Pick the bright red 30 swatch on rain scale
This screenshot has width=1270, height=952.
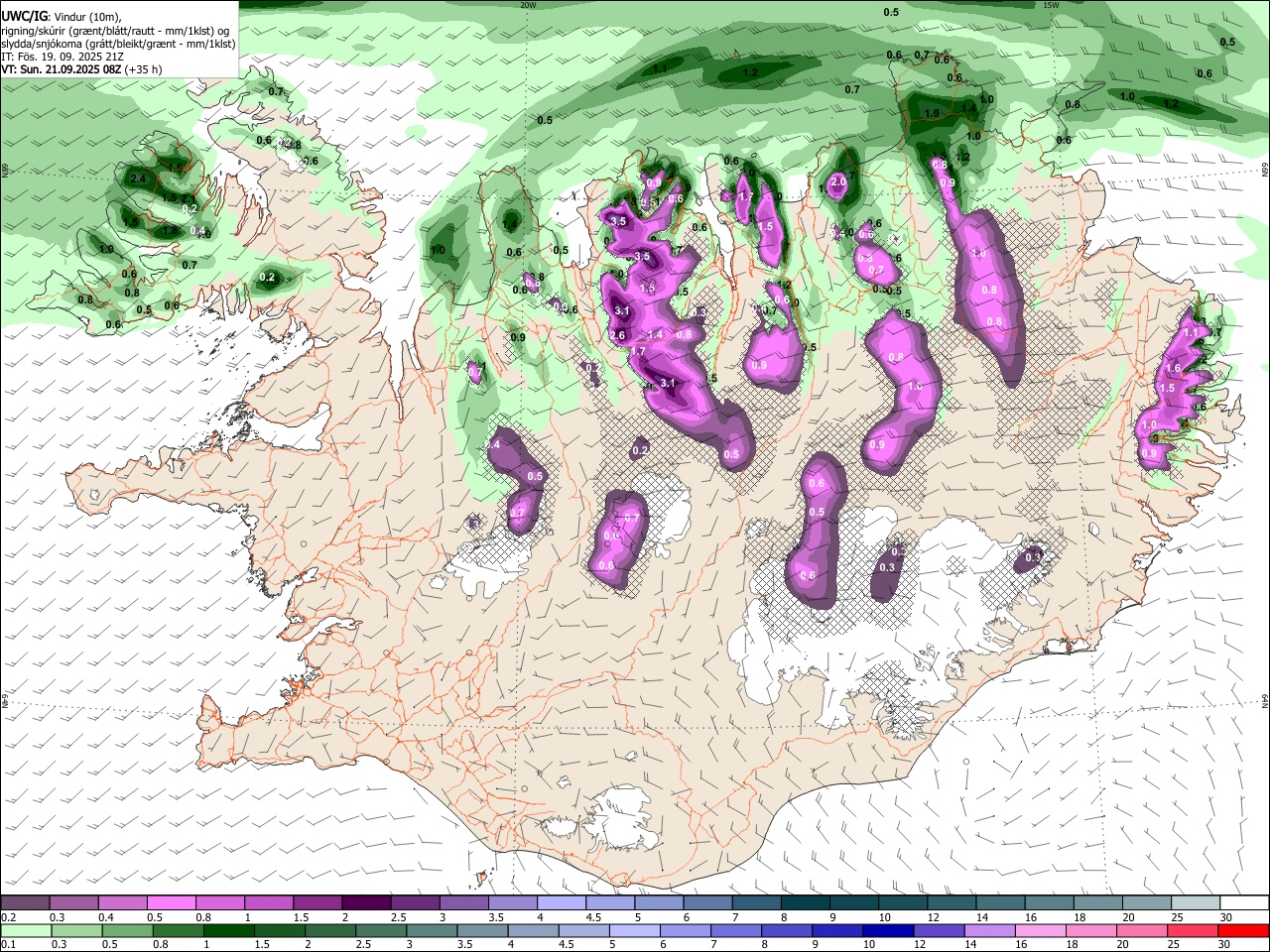pyautogui.click(x=1244, y=931)
